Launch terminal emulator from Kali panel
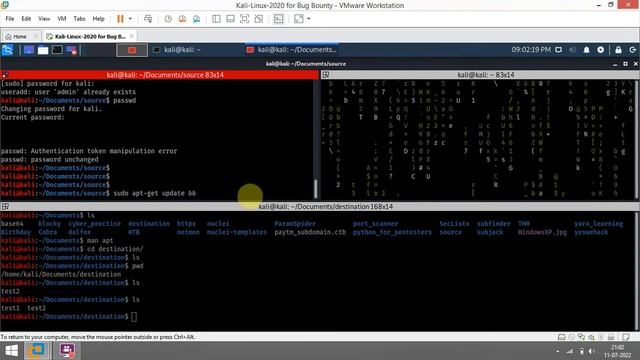Image resolution: width=640 pixels, height=360 pixels. pos(57,50)
